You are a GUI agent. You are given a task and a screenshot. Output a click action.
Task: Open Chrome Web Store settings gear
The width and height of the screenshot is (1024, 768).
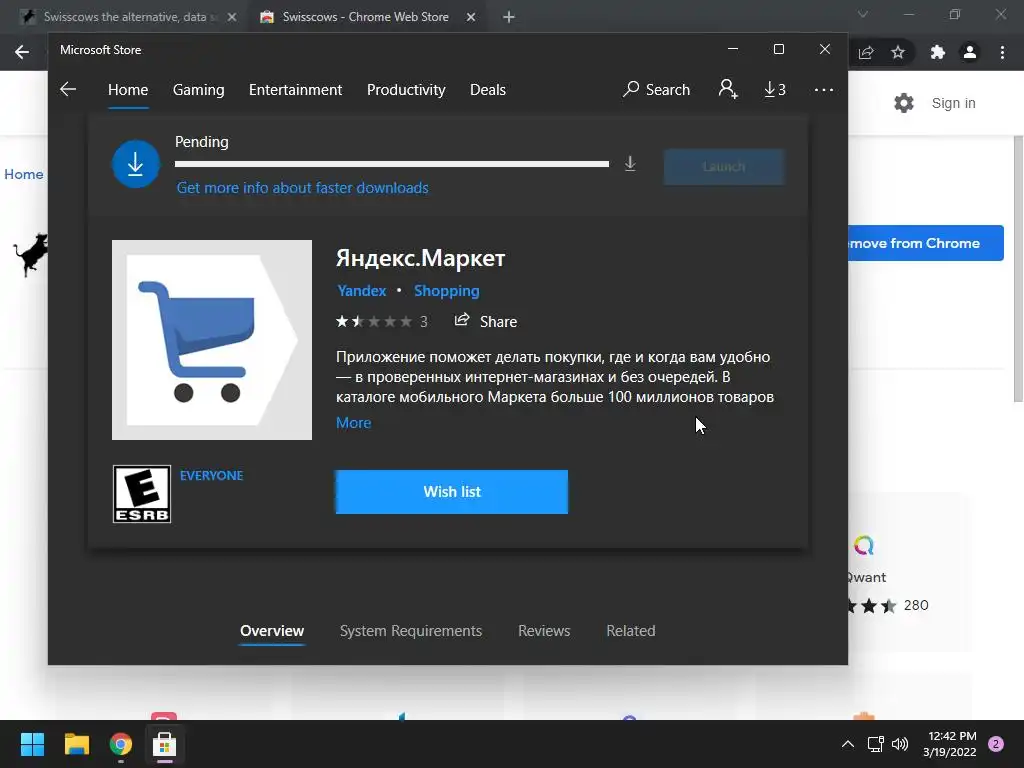904,103
